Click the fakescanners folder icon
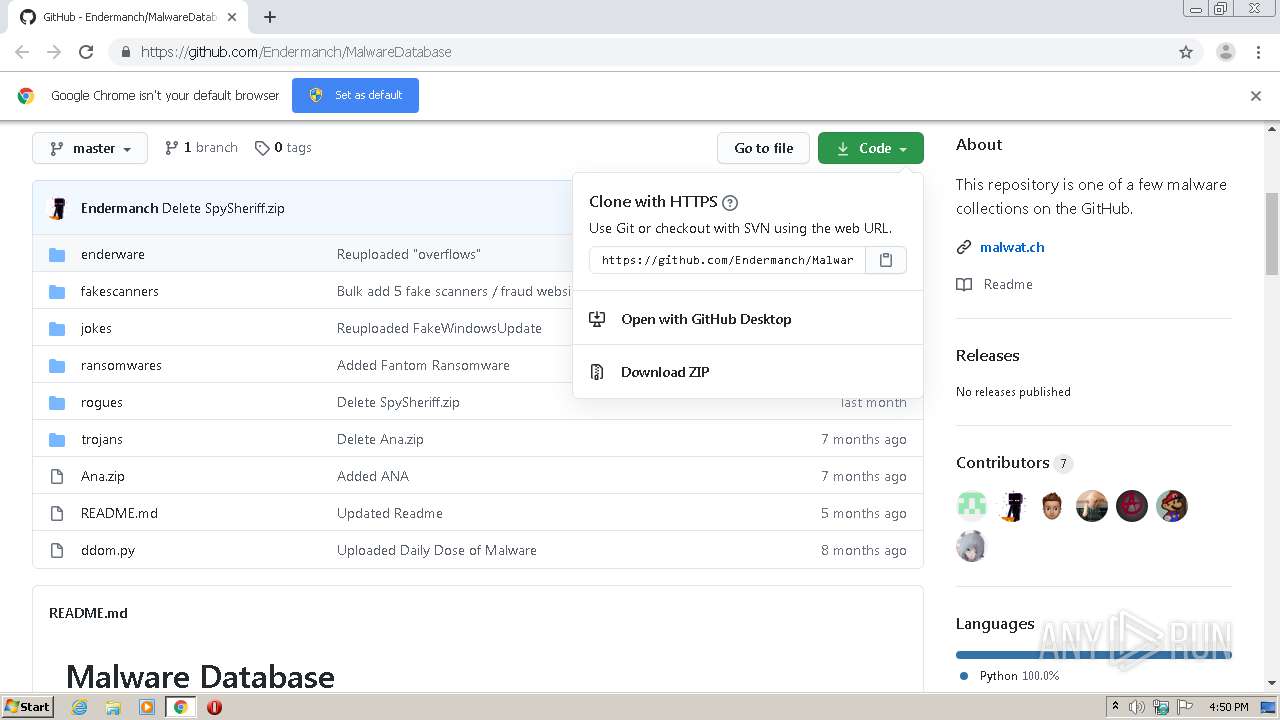The width and height of the screenshot is (1280, 720). pos(57,292)
